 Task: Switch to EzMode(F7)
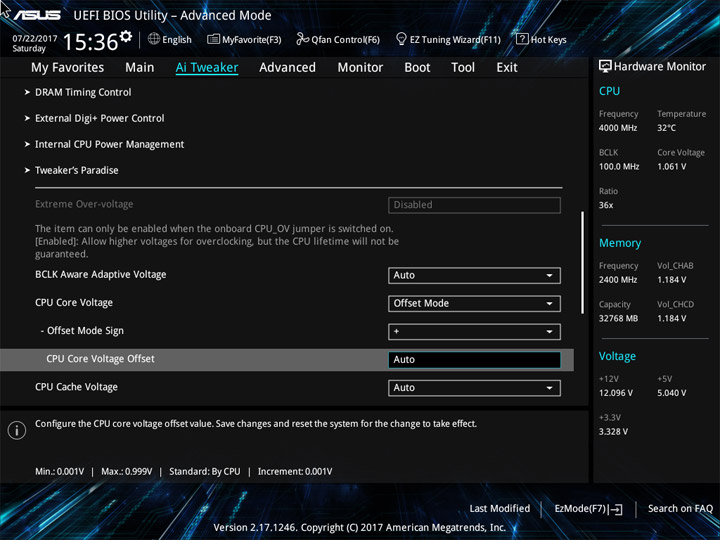tap(580, 509)
